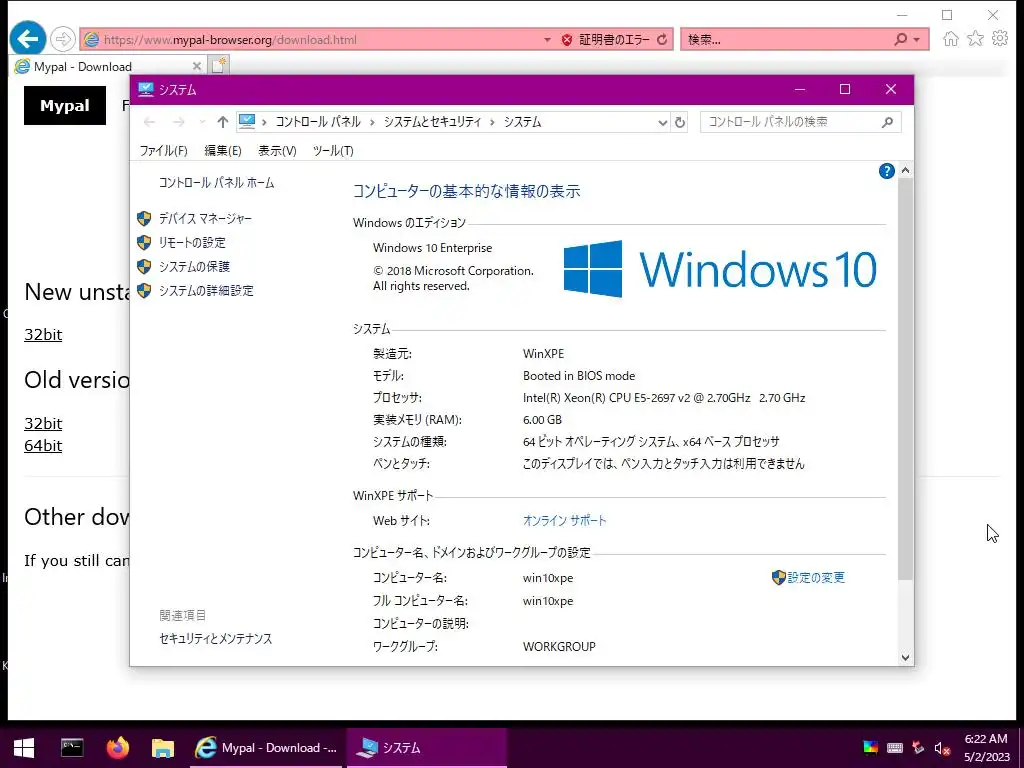This screenshot has height=768, width=1024.
Task: Launch Firefox from taskbar
Action: [118, 748]
